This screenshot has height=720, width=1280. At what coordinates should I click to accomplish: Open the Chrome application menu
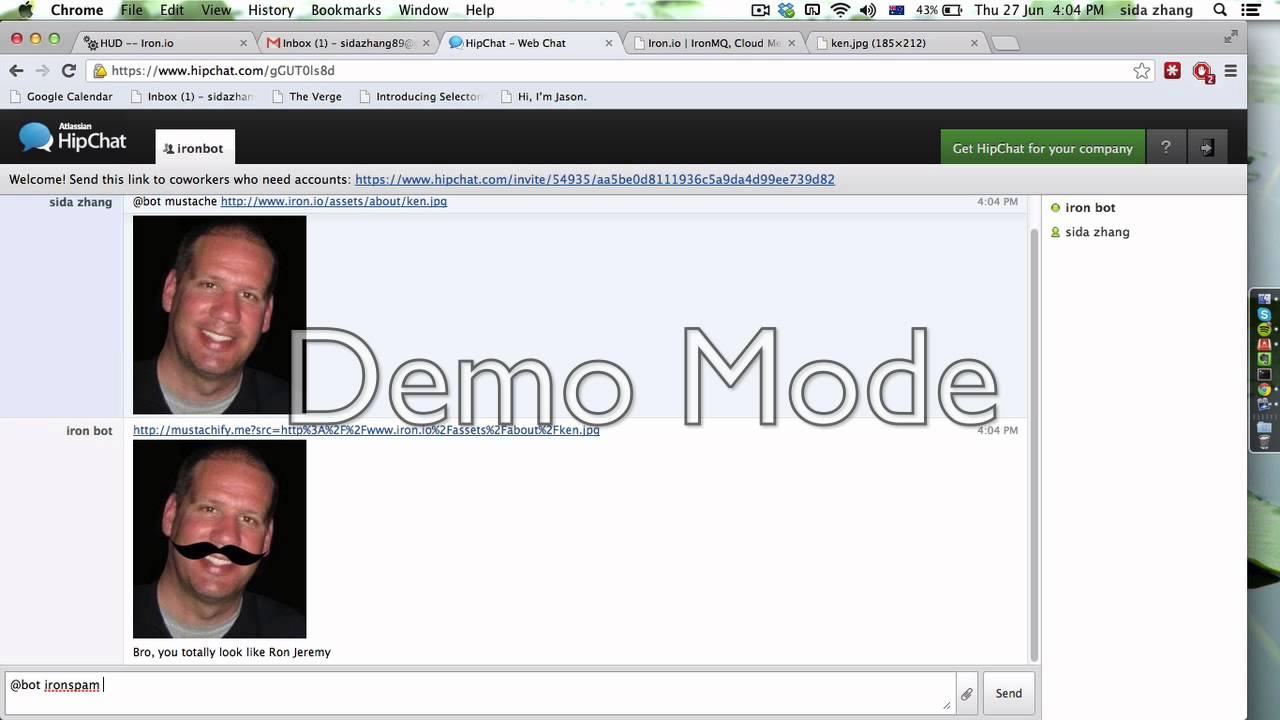tap(77, 10)
